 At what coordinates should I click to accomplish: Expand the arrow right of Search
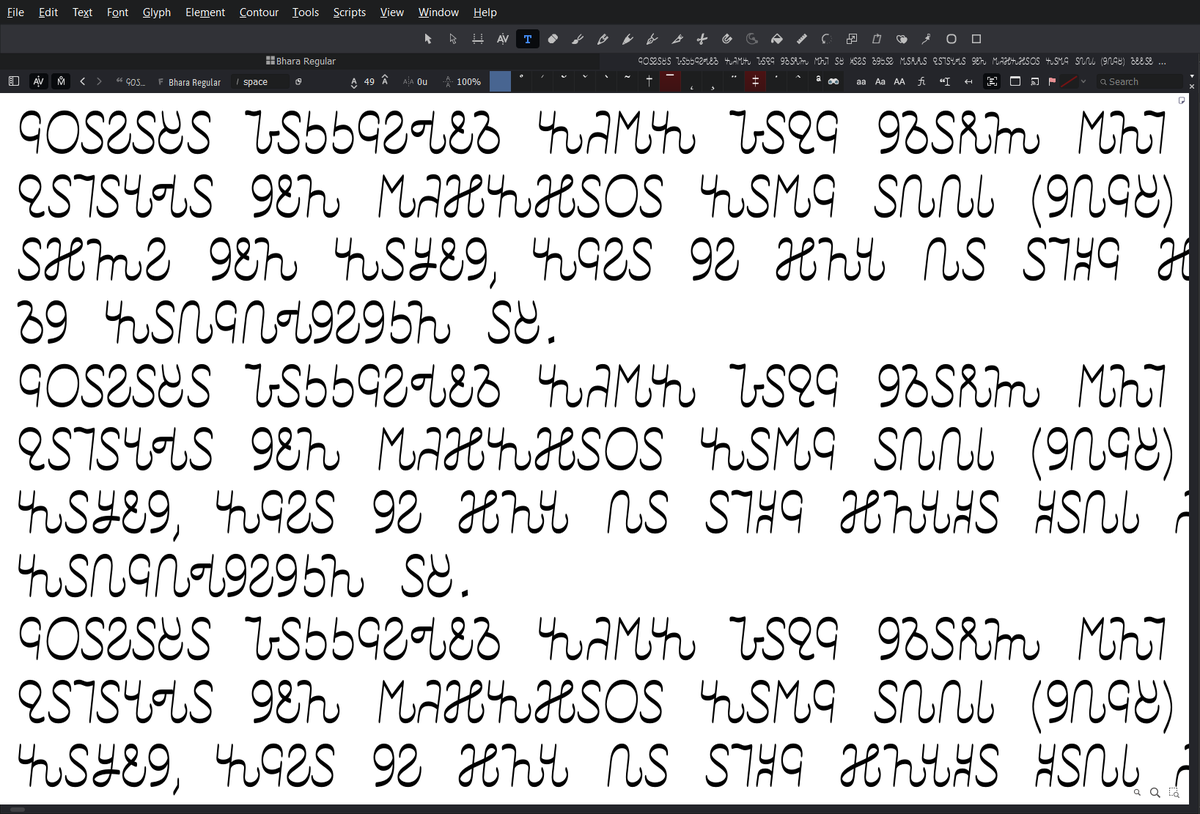pyautogui.click(x=1190, y=76)
